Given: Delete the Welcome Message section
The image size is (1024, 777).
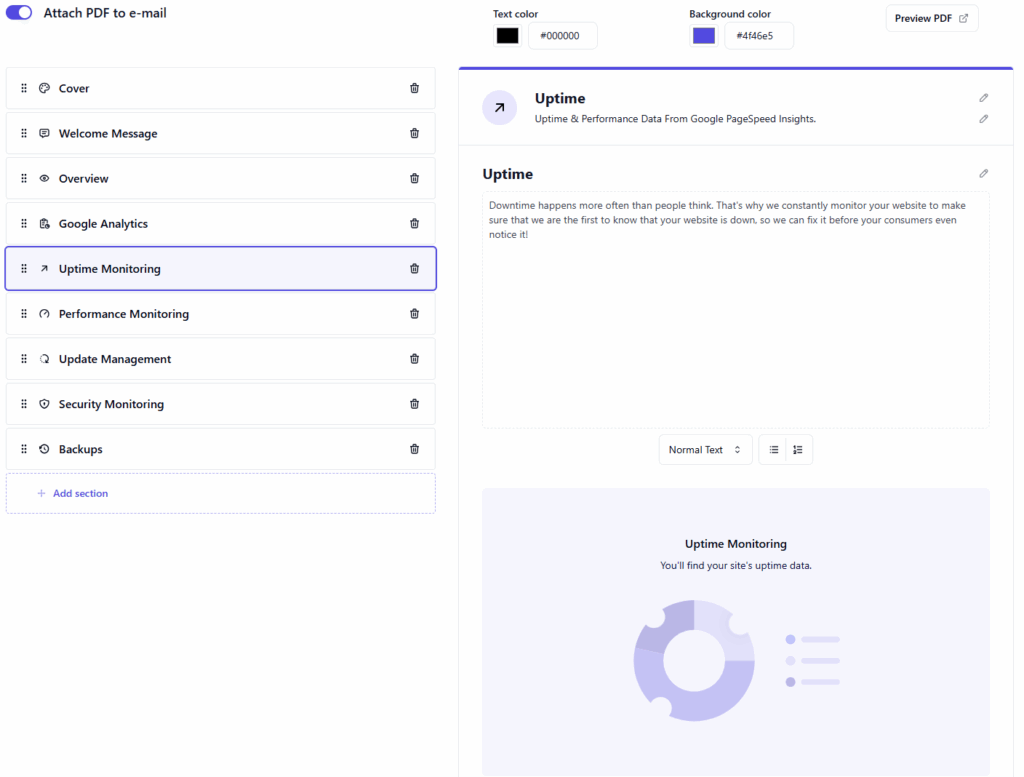Looking at the screenshot, I should (414, 133).
